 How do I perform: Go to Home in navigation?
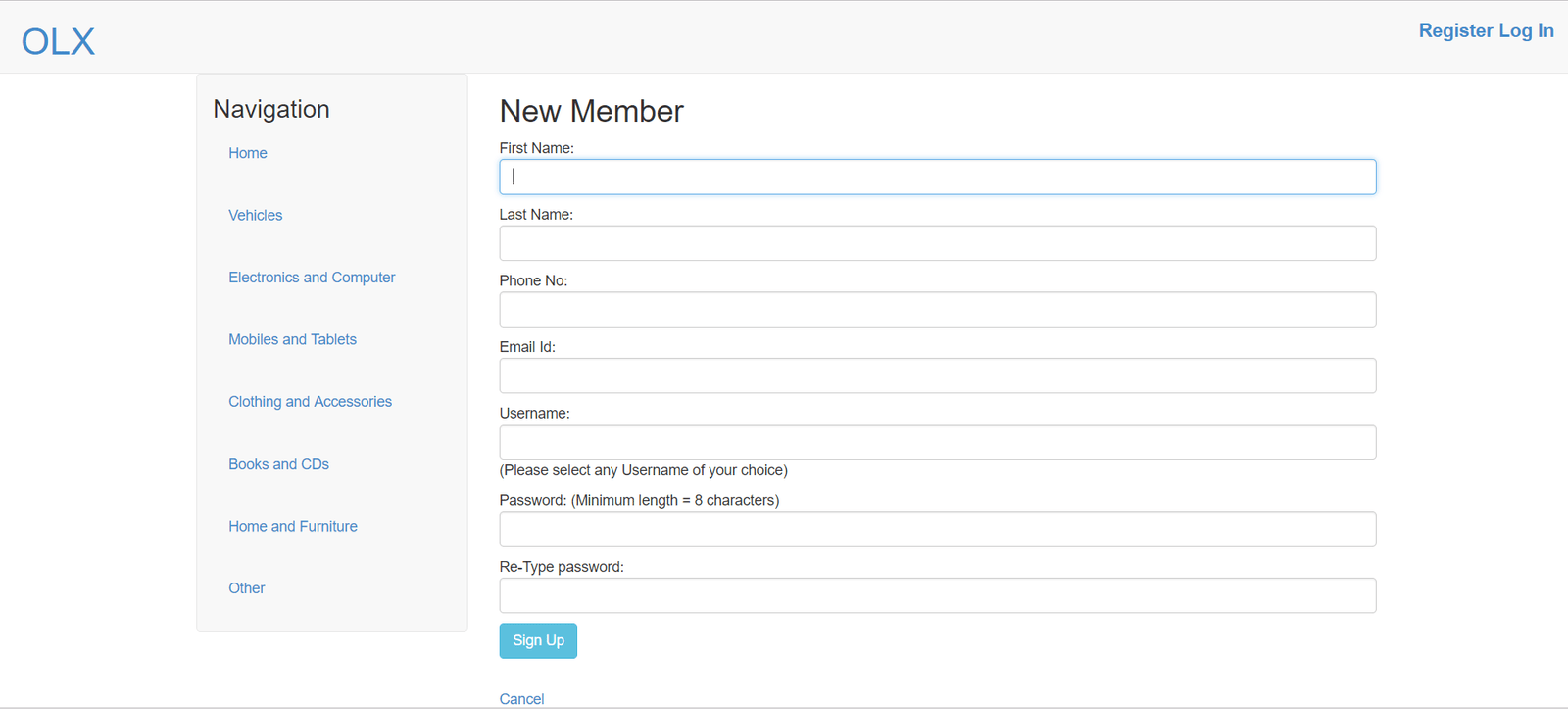(x=247, y=153)
